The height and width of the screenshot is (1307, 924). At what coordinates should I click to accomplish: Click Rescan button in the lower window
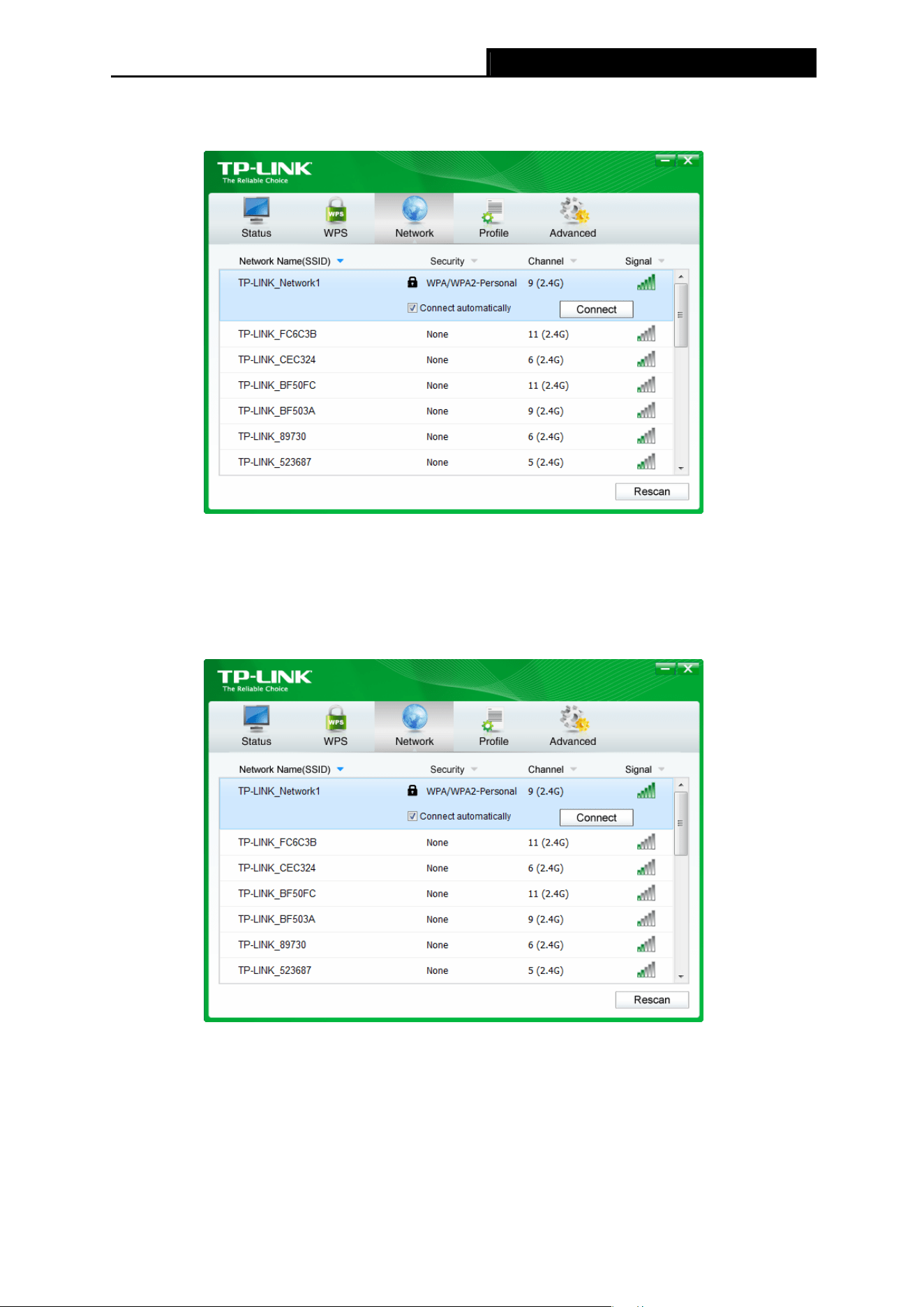click(652, 1000)
